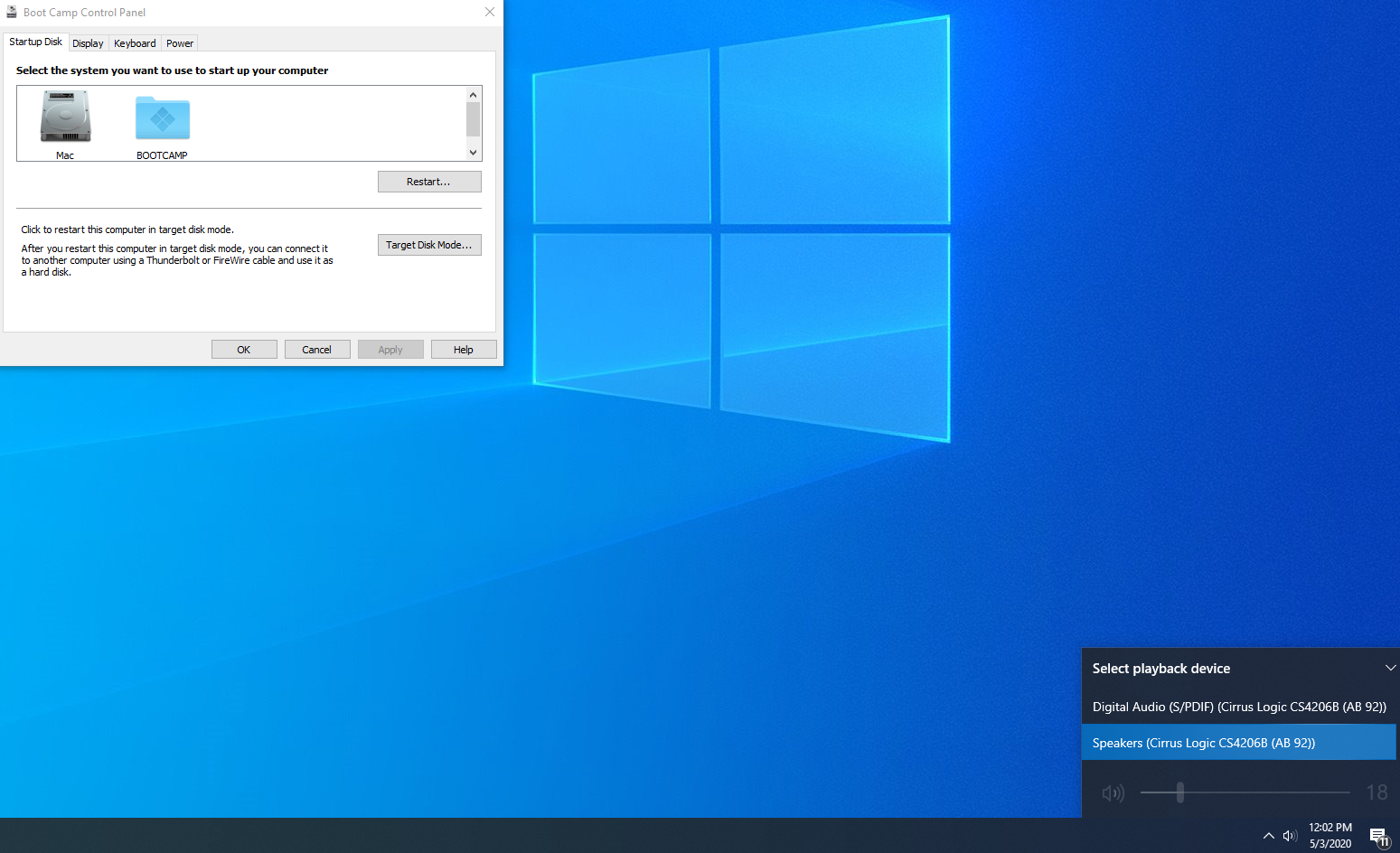Image resolution: width=1400 pixels, height=853 pixels.
Task: Show hidden icons in system tray
Action: tap(1268, 836)
